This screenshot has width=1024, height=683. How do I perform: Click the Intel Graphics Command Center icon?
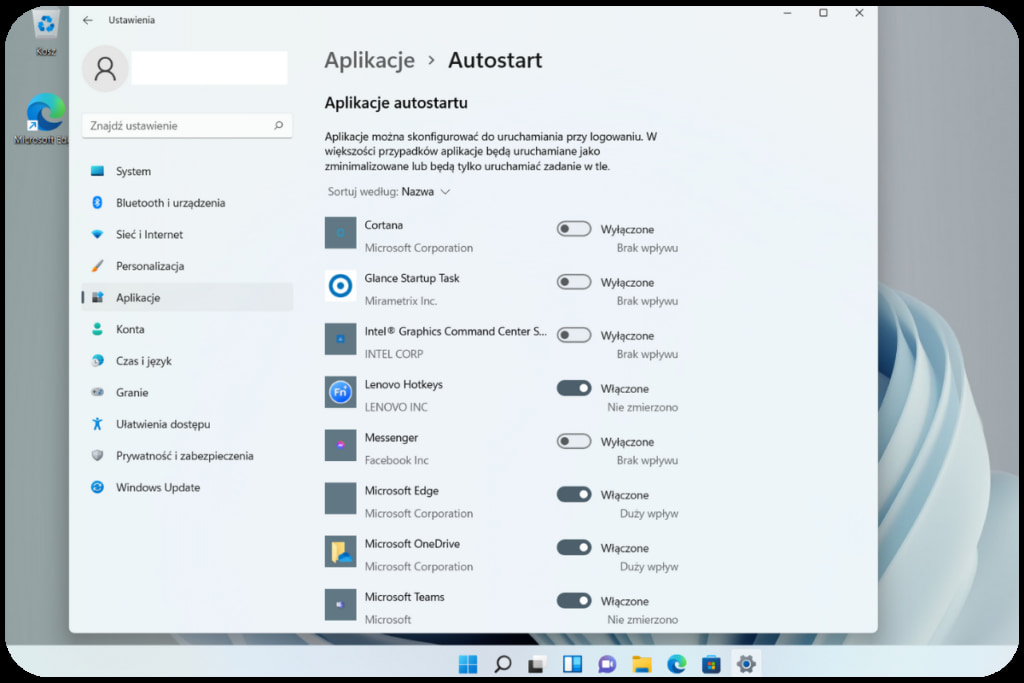(x=340, y=339)
